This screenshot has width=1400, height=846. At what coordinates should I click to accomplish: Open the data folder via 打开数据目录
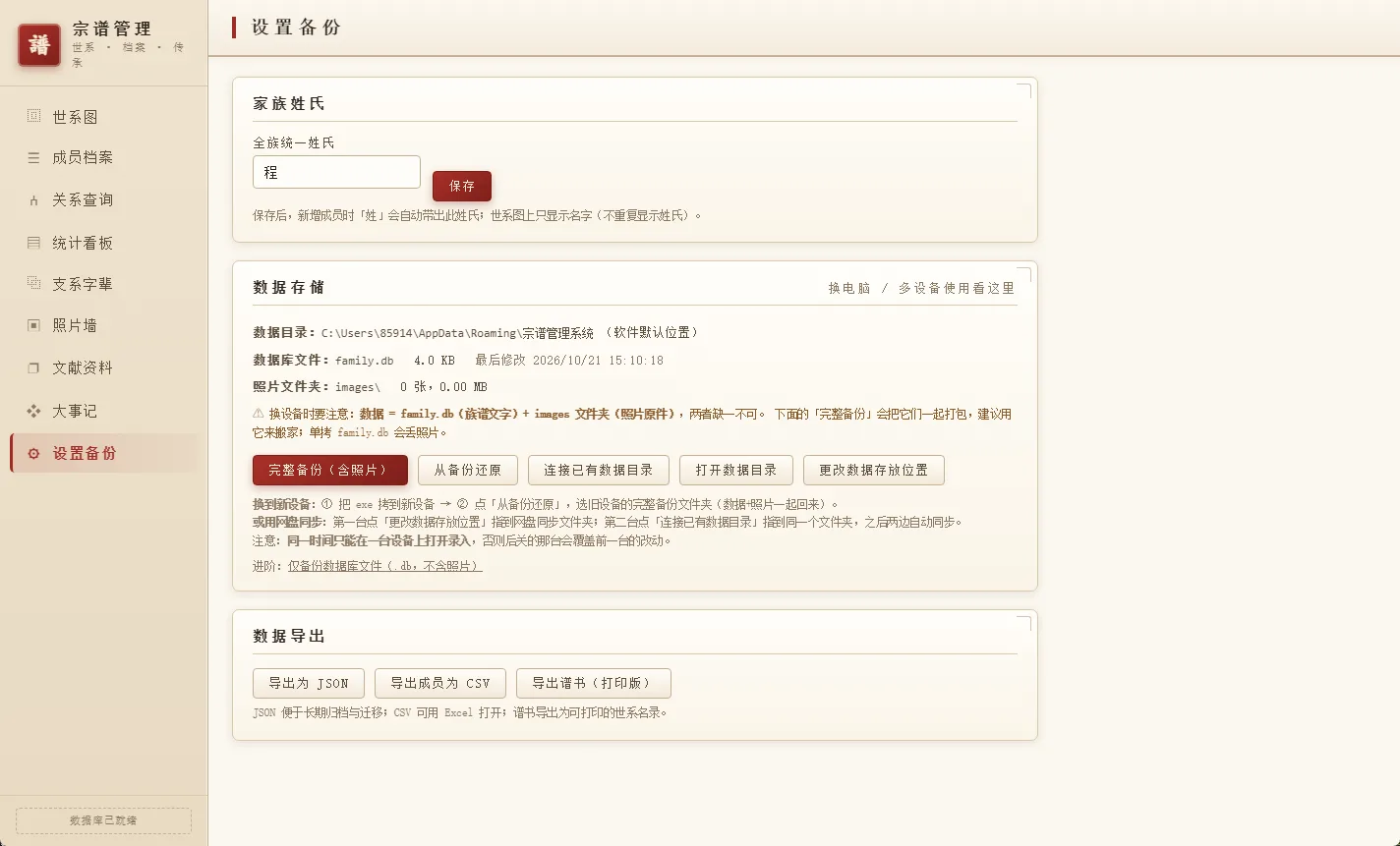tap(736, 470)
